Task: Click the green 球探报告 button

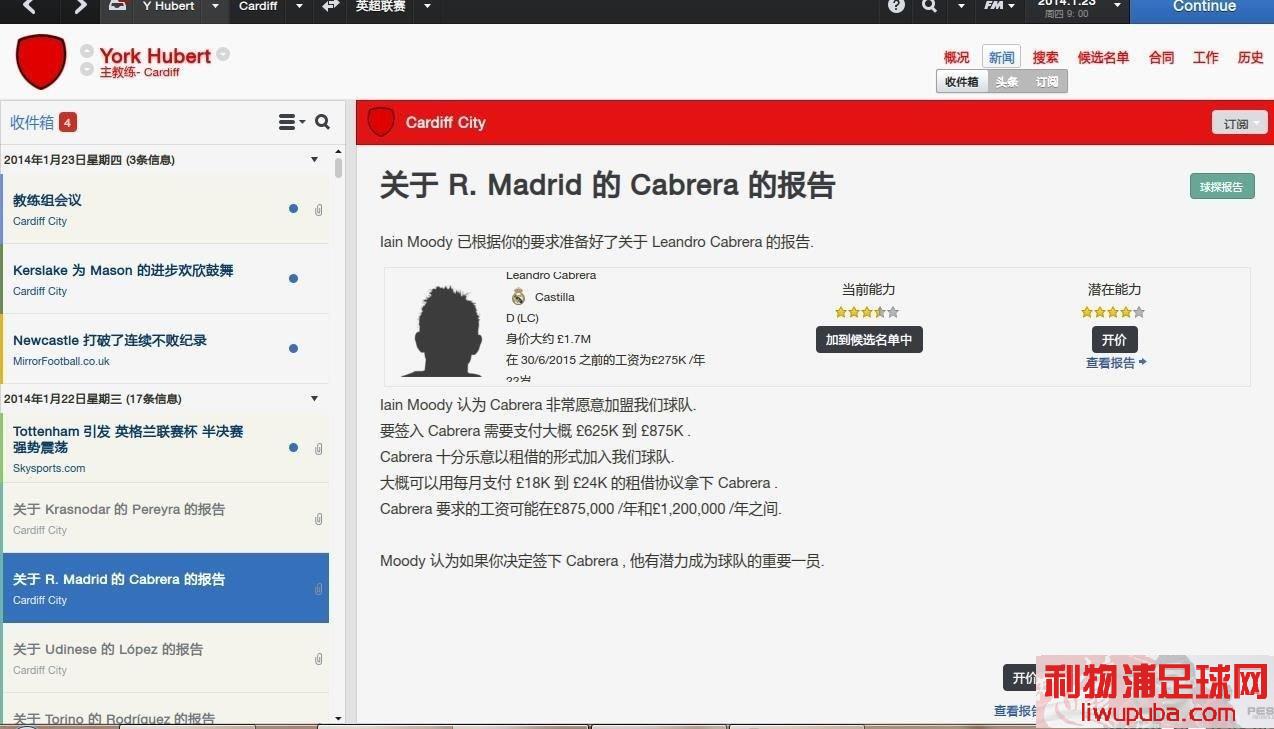Action: [1222, 186]
